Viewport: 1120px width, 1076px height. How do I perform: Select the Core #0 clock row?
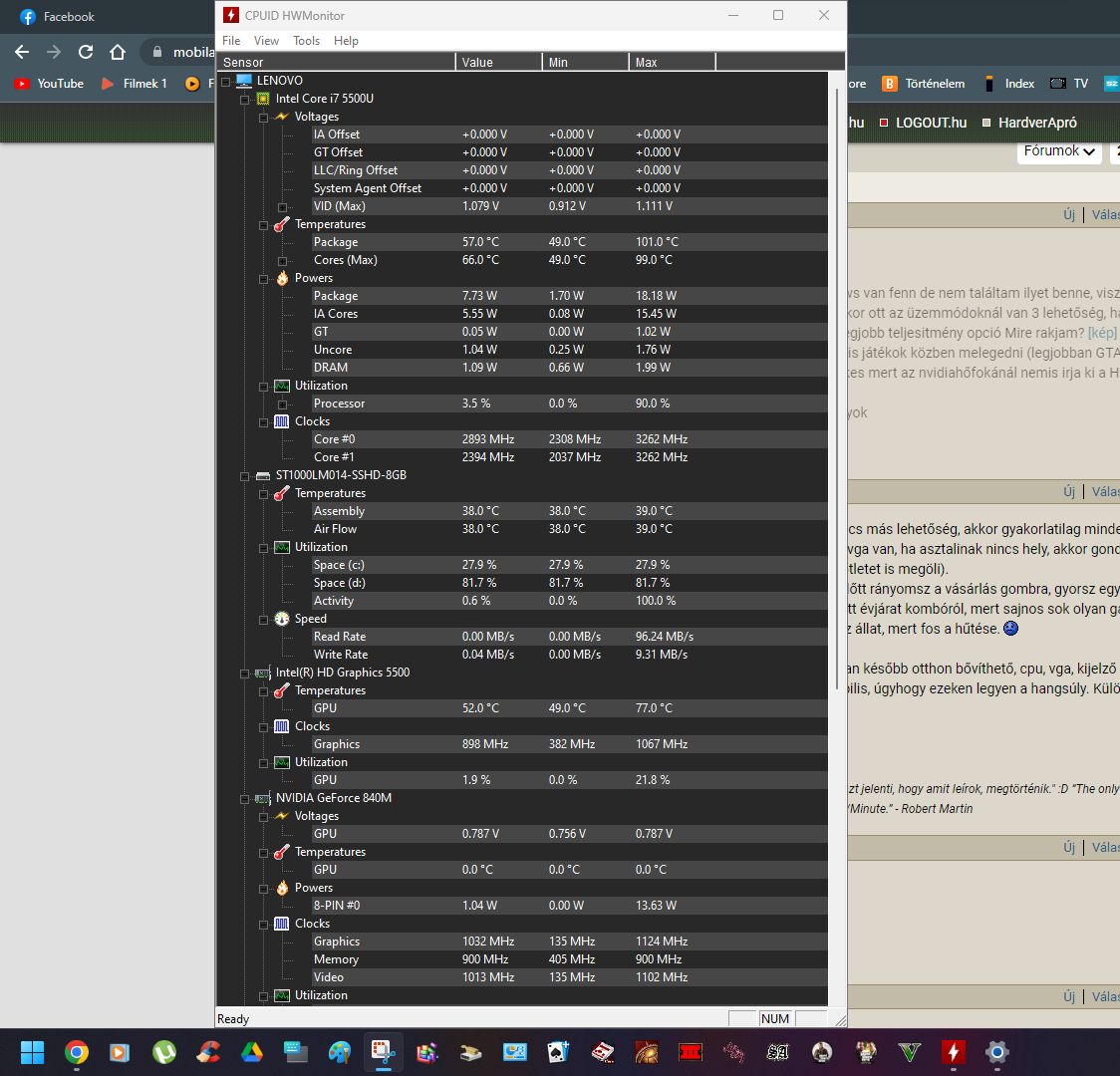click(569, 439)
